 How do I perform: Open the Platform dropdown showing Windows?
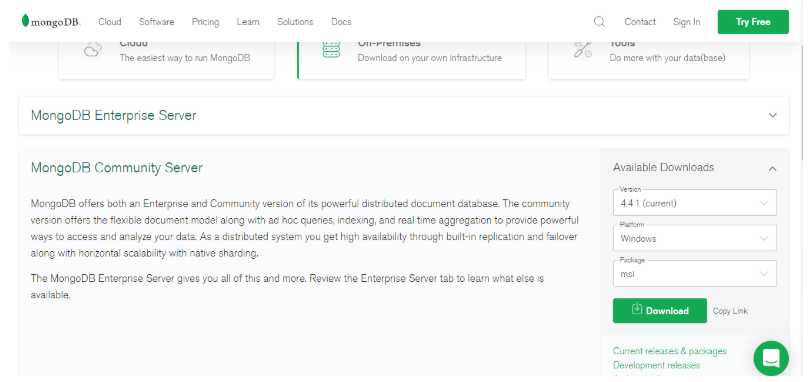pos(695,238)
